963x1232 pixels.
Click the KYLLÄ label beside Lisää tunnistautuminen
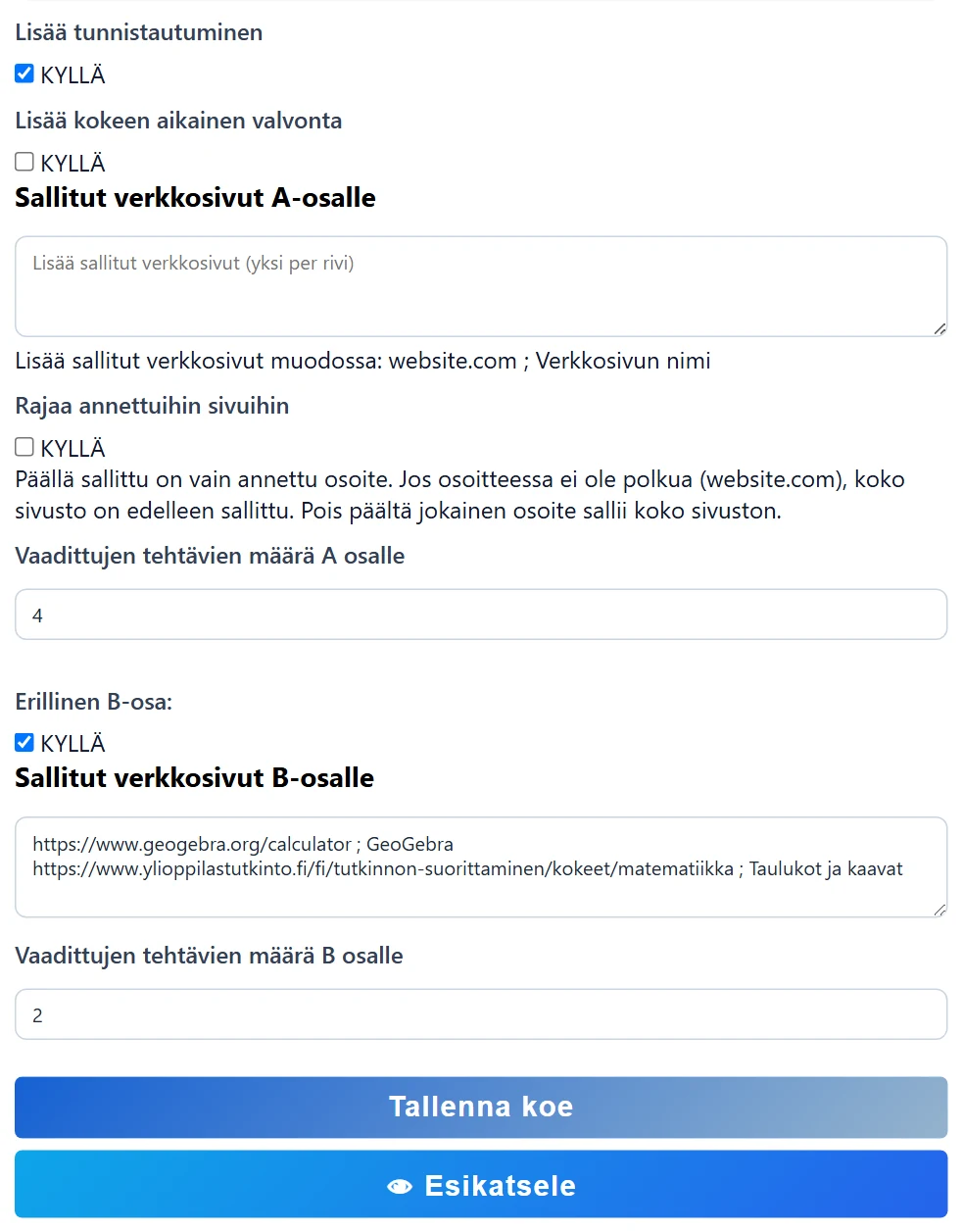(x=72, y=75)
